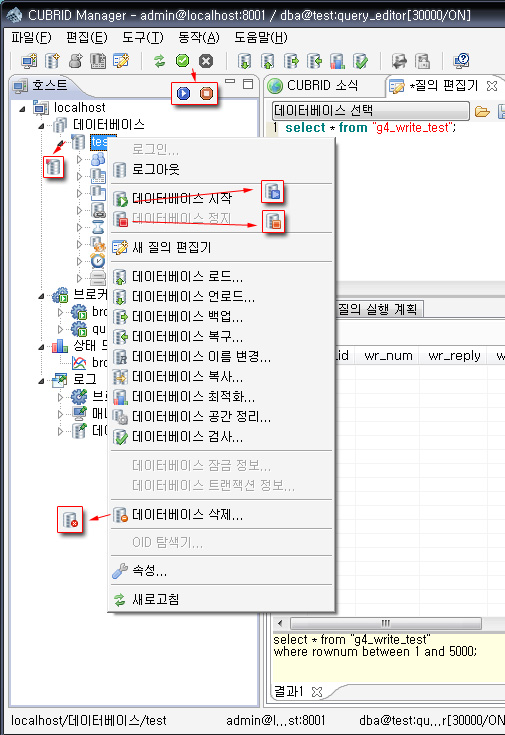Click the restore database toolbar icon
505x735 pixels.
click(314, 61)
